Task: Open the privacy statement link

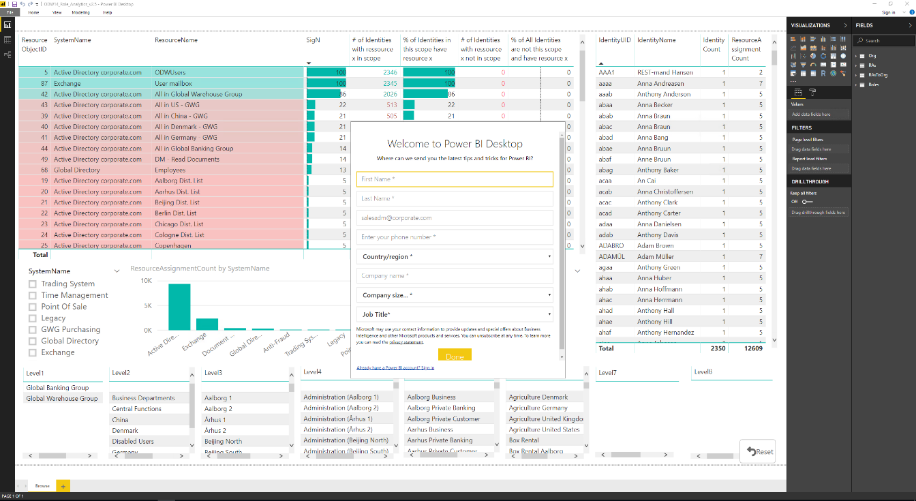Action: pos(406,342)
